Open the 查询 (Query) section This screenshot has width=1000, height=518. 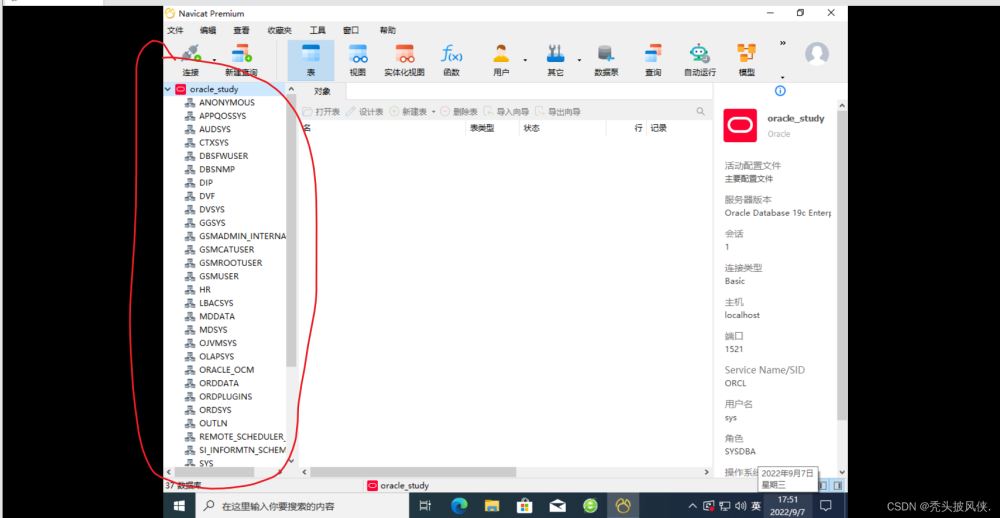653,61
